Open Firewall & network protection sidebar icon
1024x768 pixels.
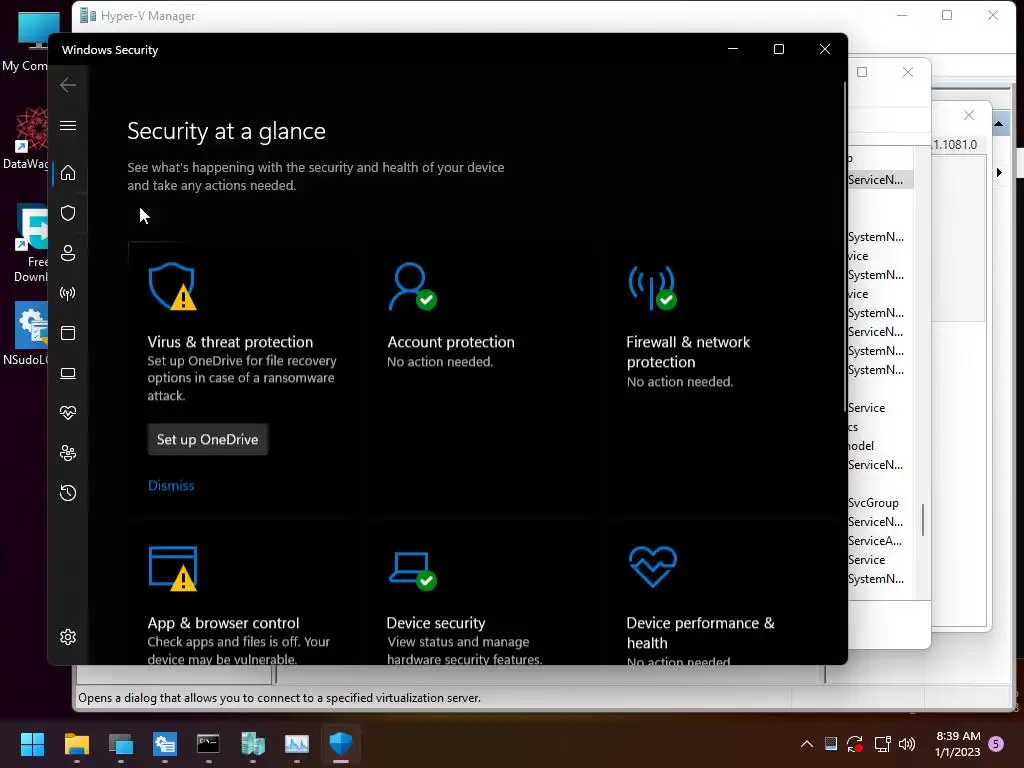[x=68, y=293]
